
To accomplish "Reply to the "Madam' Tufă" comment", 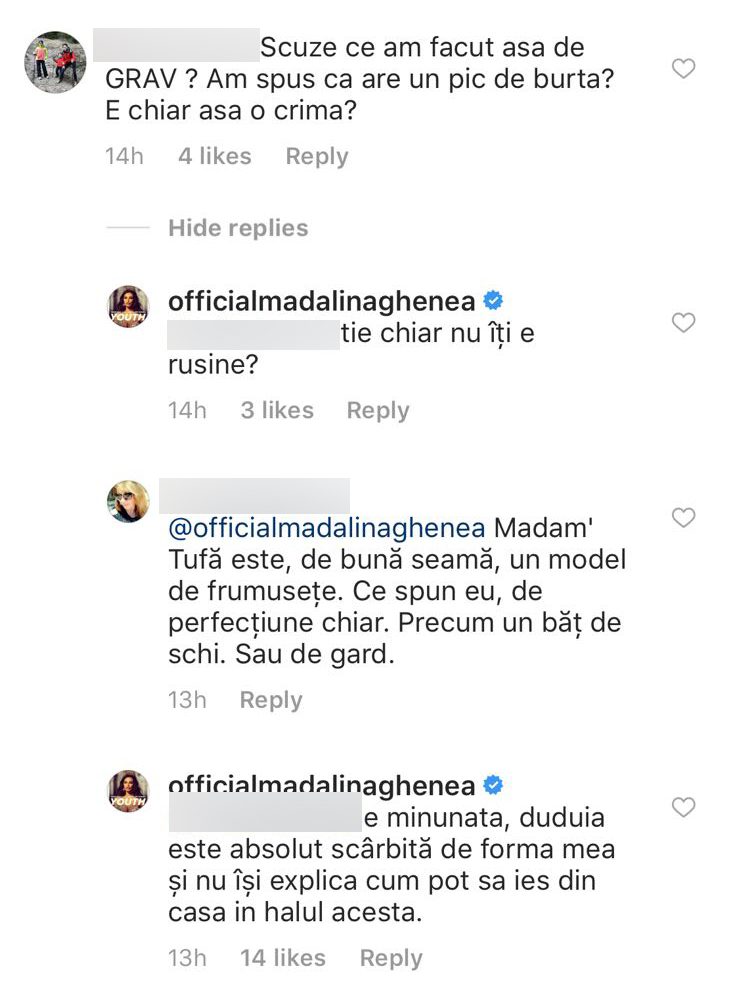I will 271,700.
